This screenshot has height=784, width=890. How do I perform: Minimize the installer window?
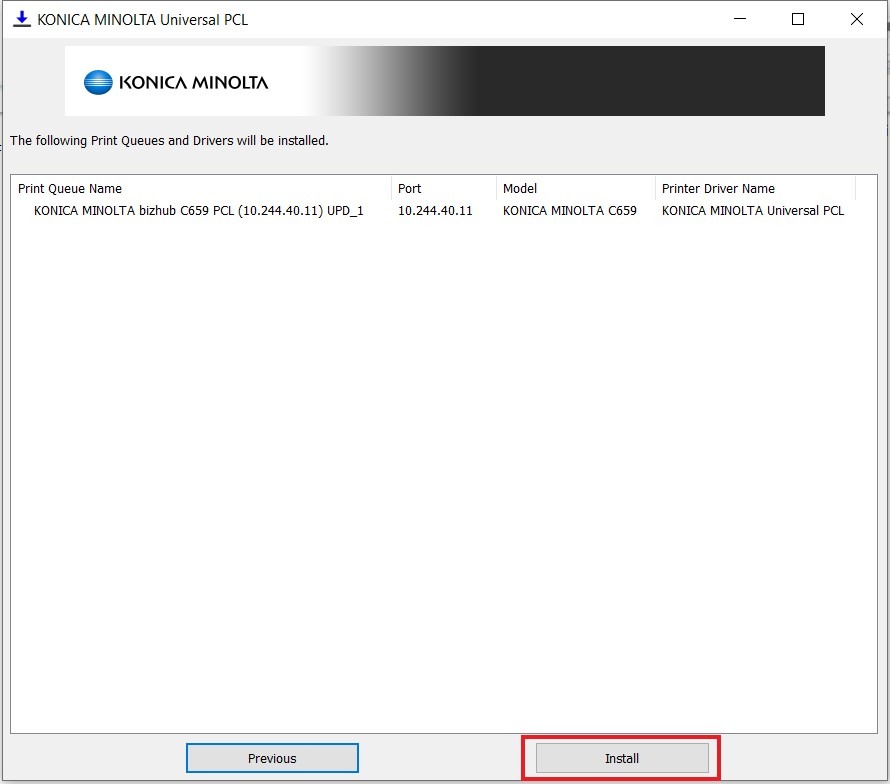[739, 19]
